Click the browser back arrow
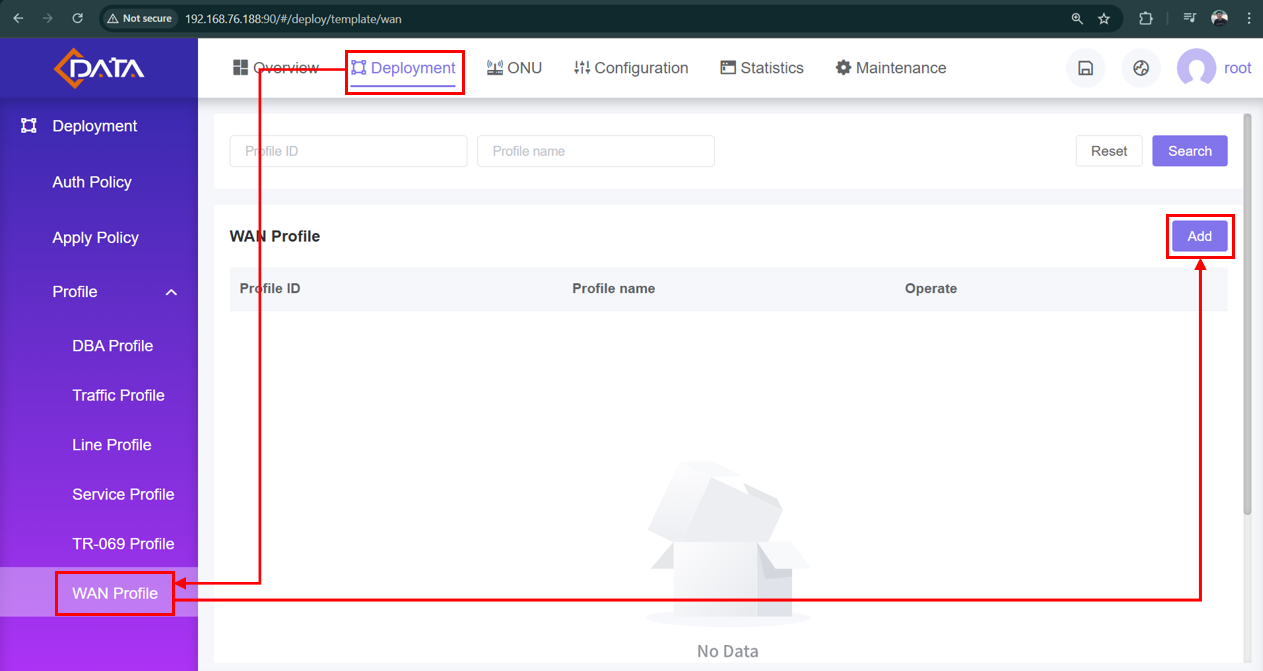This screenshot has width=1263, height=671. click(x=18, y=18)
